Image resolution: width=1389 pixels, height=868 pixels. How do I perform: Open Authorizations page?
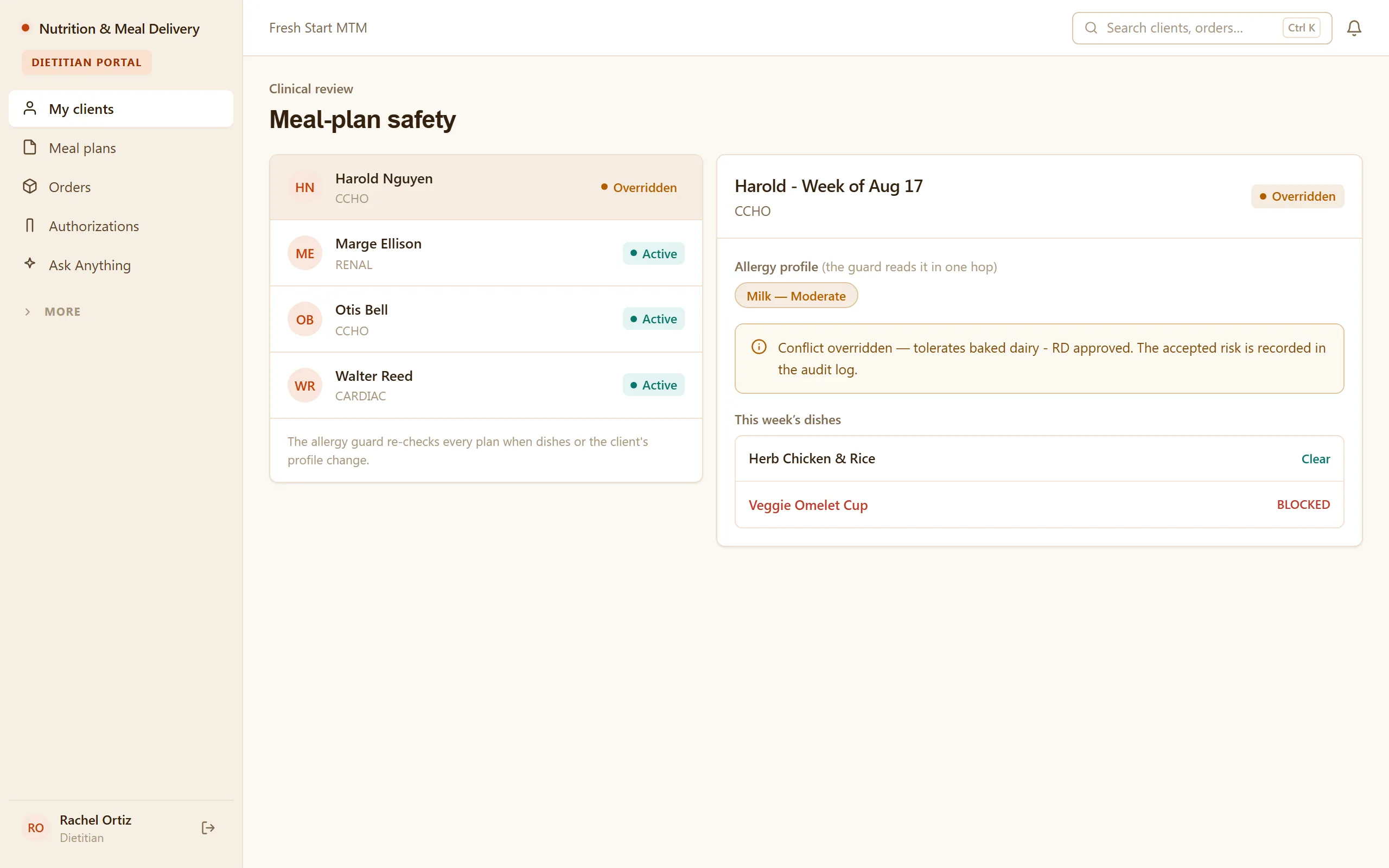click(x=121, y=226)
